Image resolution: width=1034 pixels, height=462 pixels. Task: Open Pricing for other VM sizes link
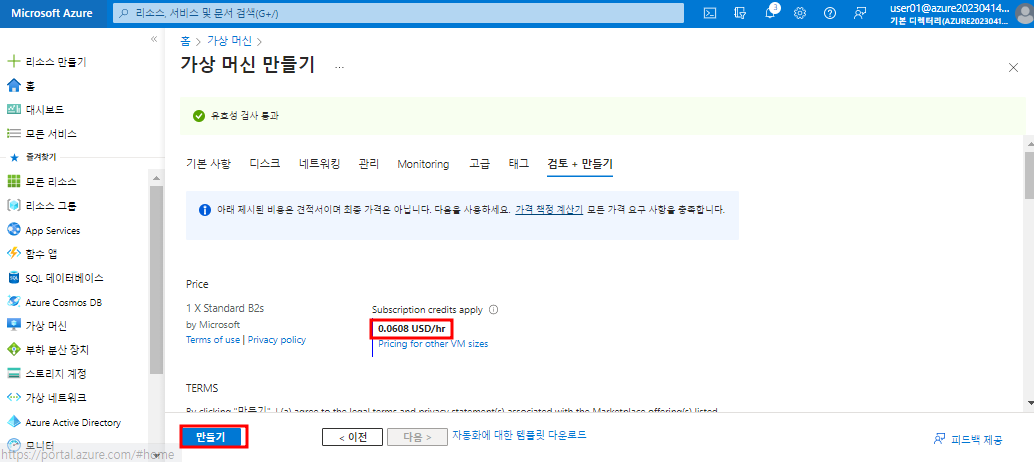433,344
